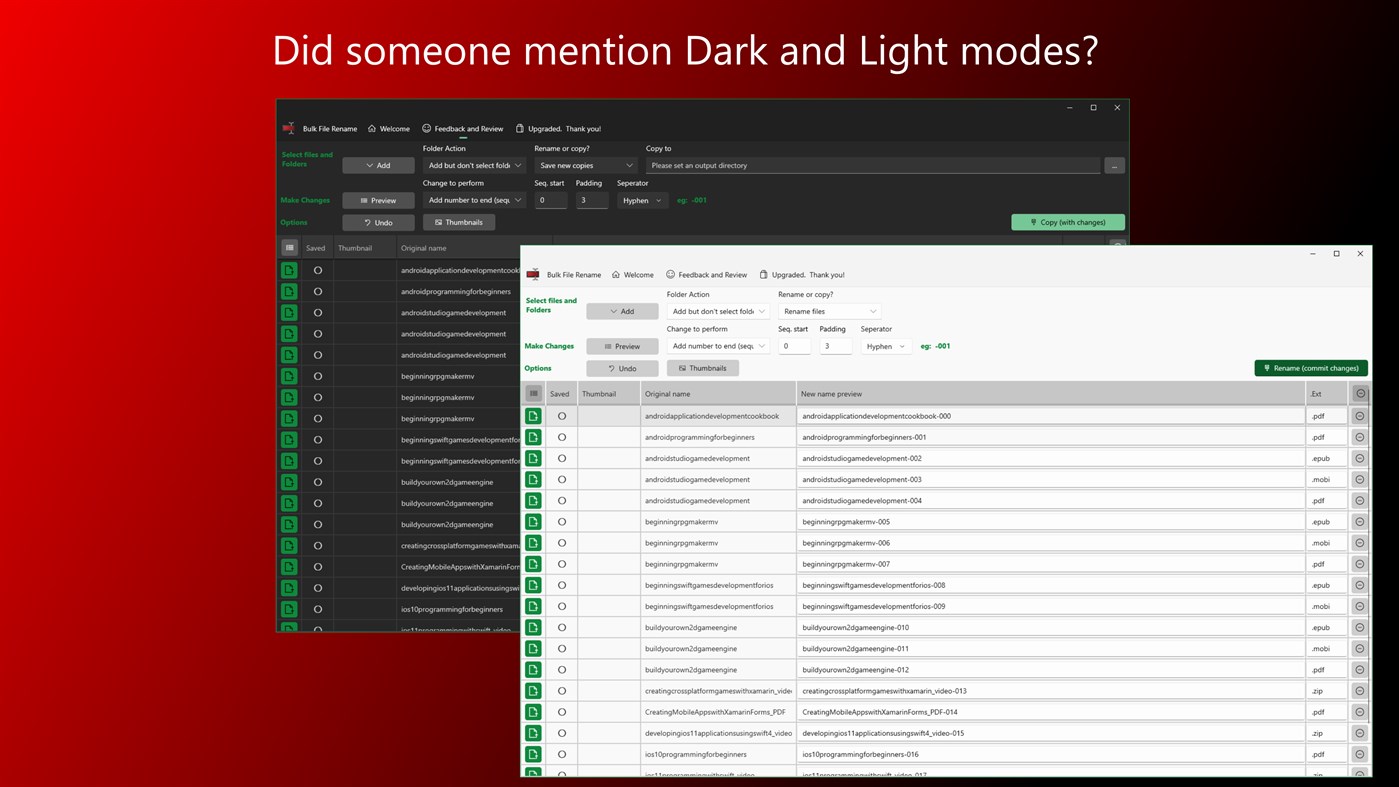Viewport: 1399px width, 787px height.
Task: Toggle Saved circle for androidprogrammingforbeginners in light window
Action: (562, 437)
